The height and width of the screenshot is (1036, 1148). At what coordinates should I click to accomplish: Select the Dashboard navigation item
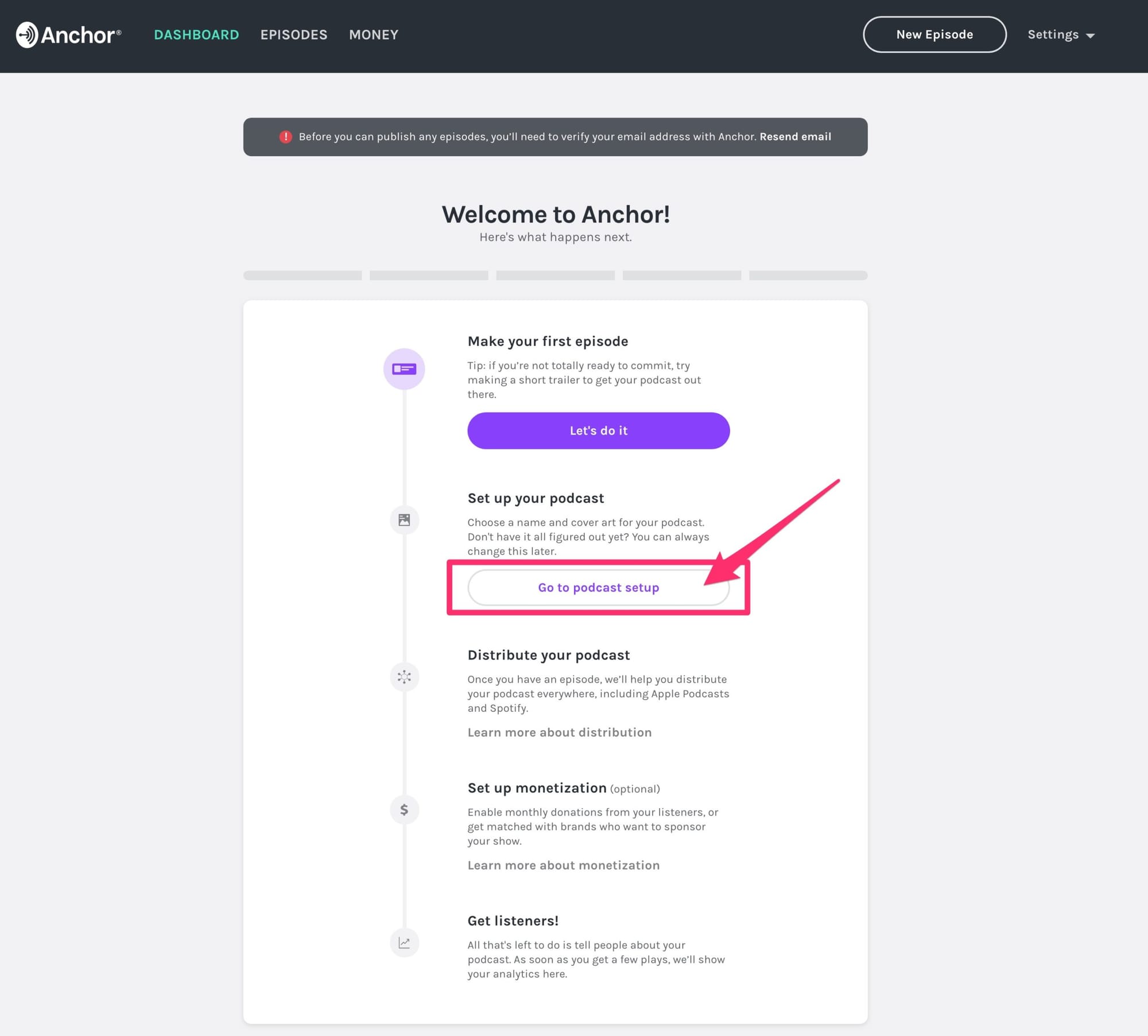(x=197, y=34)
